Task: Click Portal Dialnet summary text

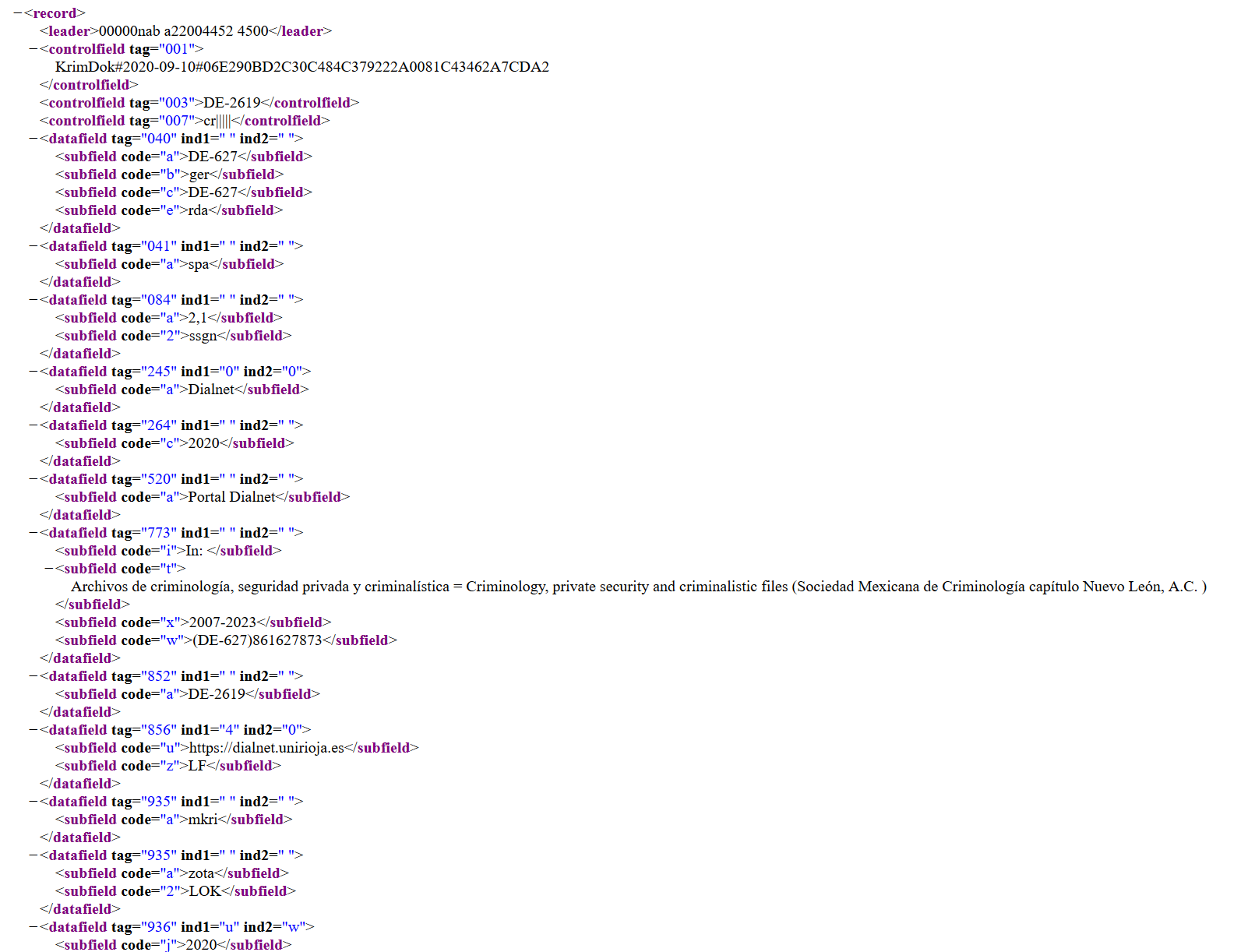Action: tap(232, 497)
